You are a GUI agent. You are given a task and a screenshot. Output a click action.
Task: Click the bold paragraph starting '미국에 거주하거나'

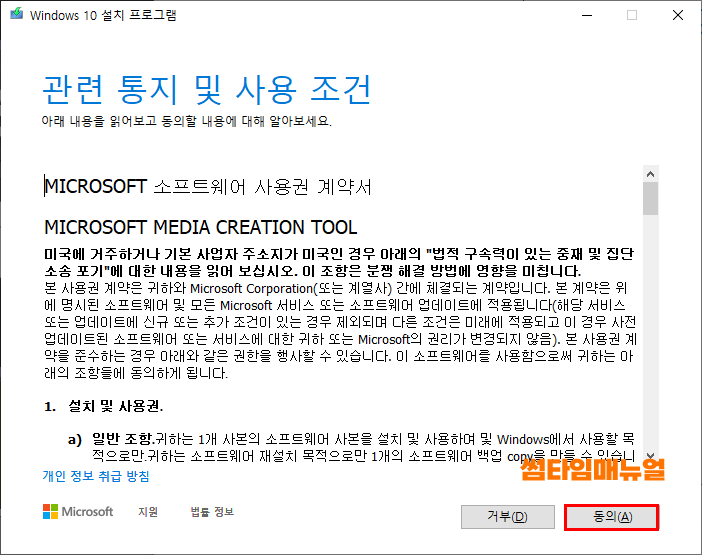[x=339, y=262]
